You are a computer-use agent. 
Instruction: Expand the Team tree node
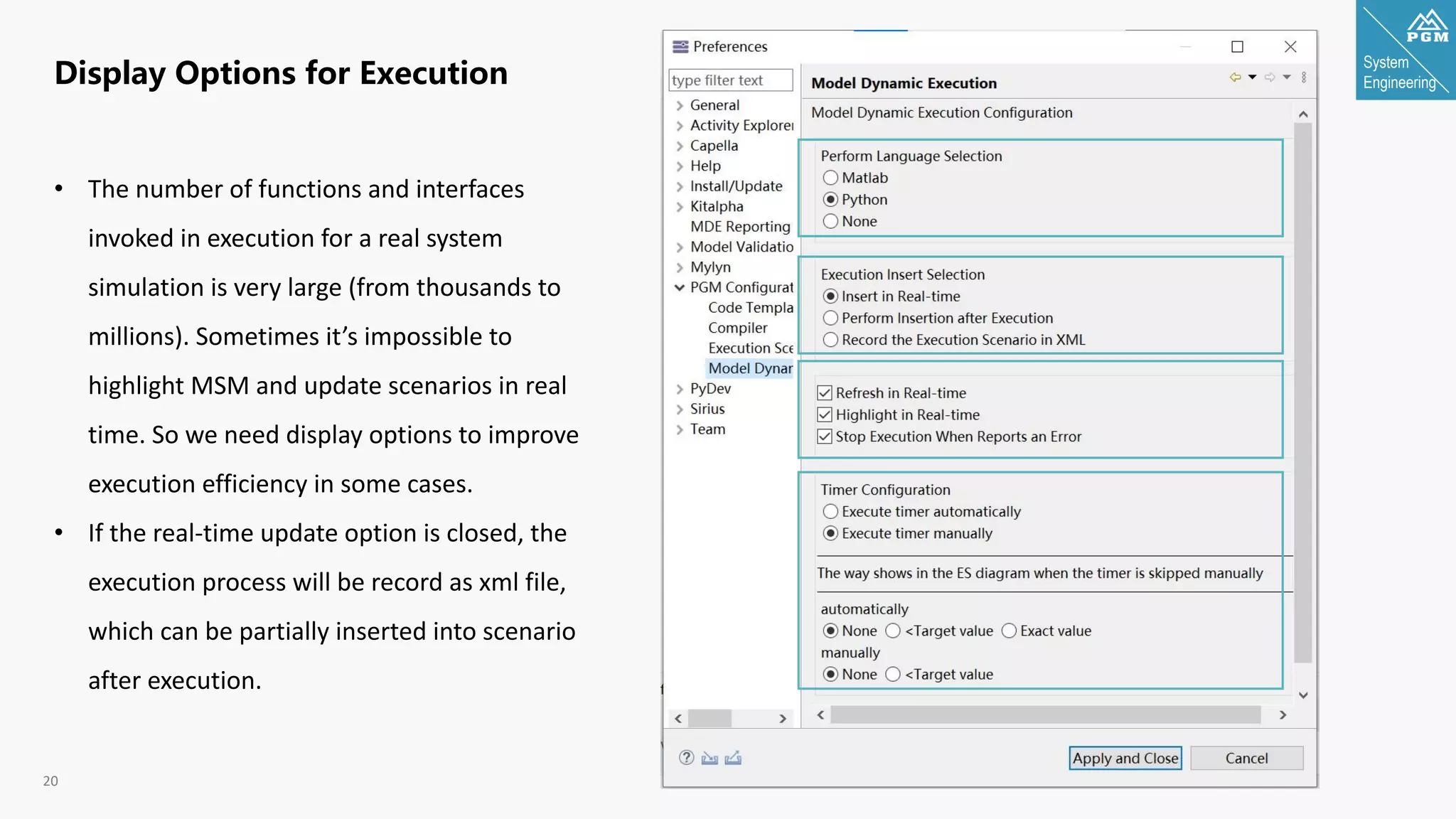680,429
